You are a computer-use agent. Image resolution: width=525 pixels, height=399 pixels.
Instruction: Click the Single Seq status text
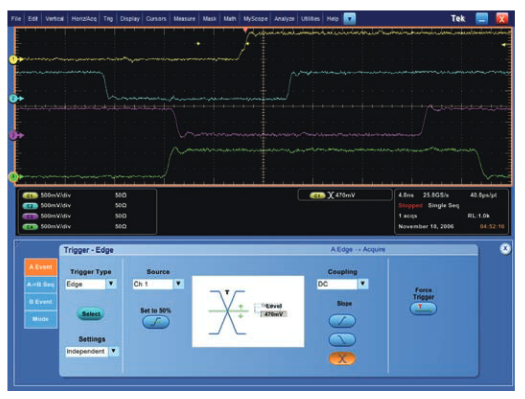coord(443,206)
